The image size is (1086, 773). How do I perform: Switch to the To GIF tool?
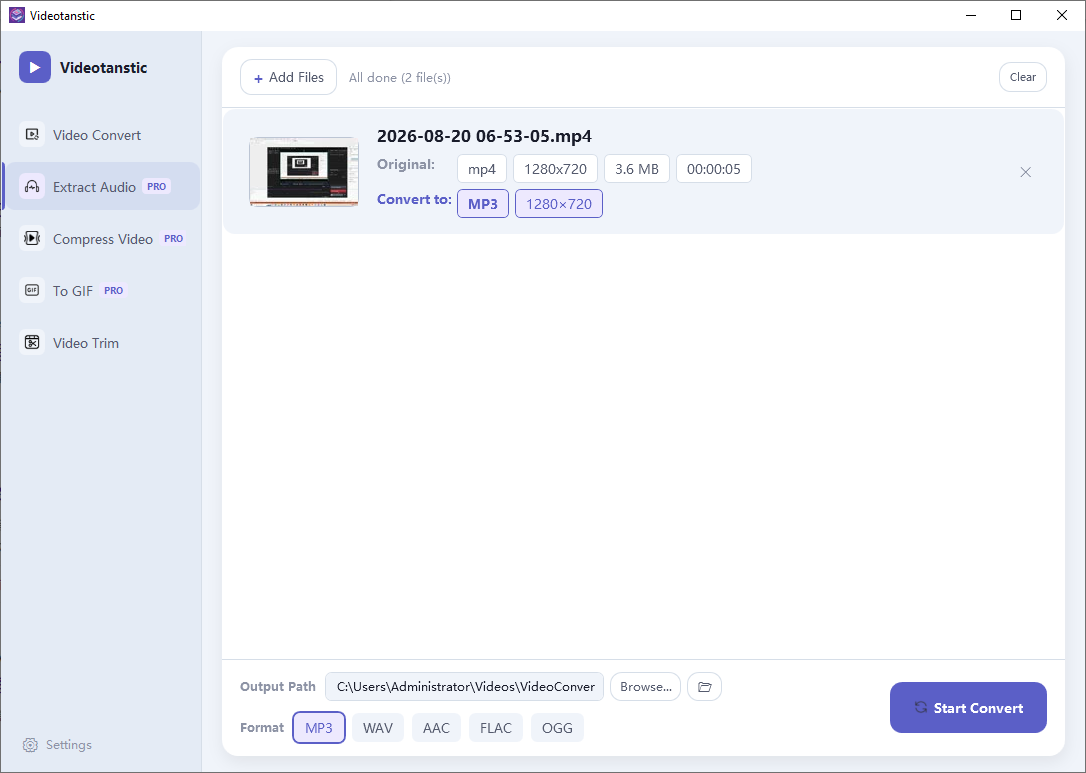click(x=102, y=290)
